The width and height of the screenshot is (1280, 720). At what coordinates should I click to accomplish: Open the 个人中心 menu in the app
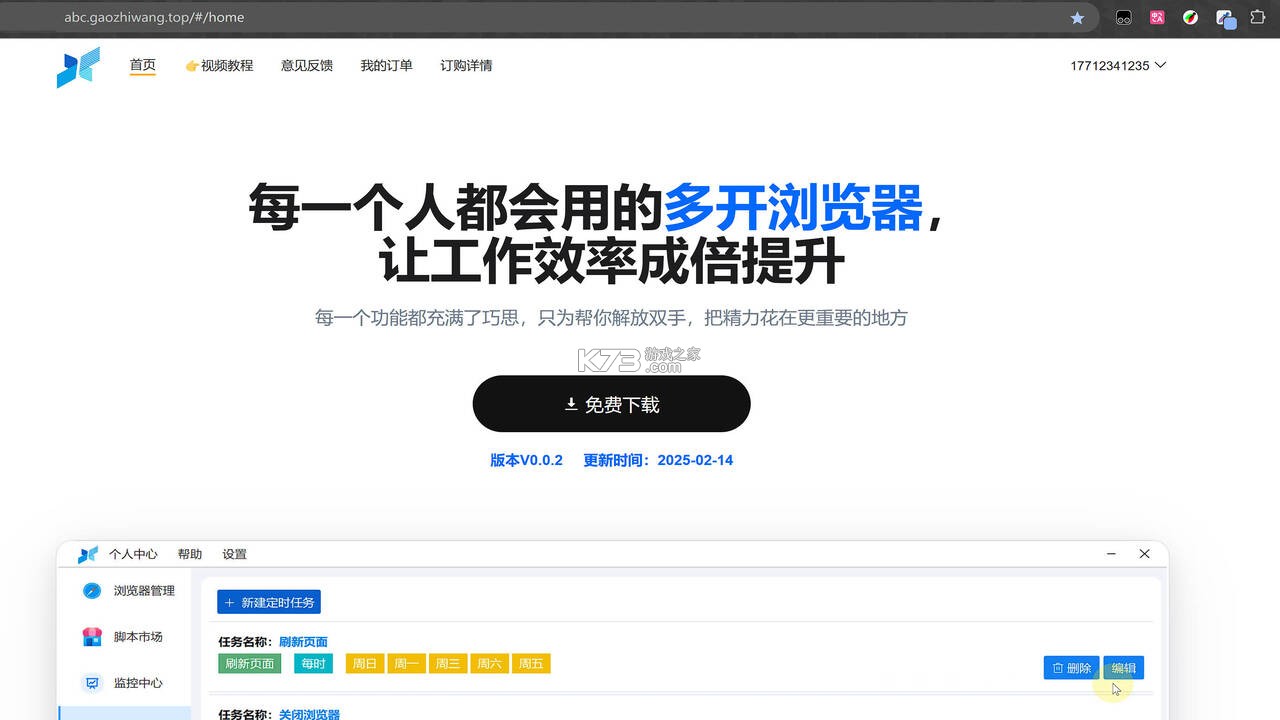[x=133, y=554]
